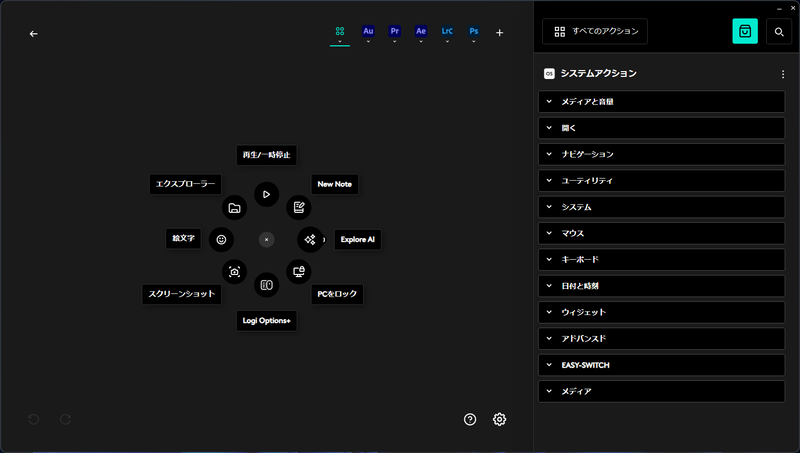Viewport: 800px width, 453px height.
Task: Click the 絵文字 label
Action: pyautogui.click(x=183, y=238)
